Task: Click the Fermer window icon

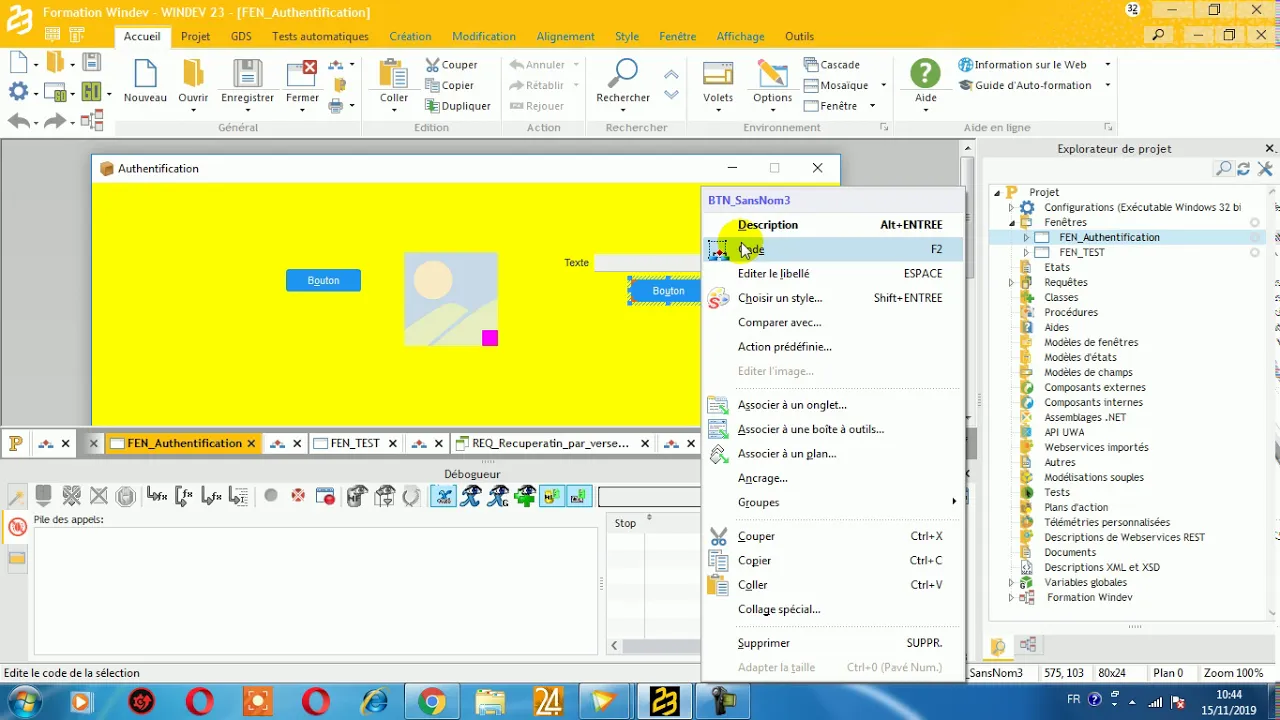Action: (302, 74)
